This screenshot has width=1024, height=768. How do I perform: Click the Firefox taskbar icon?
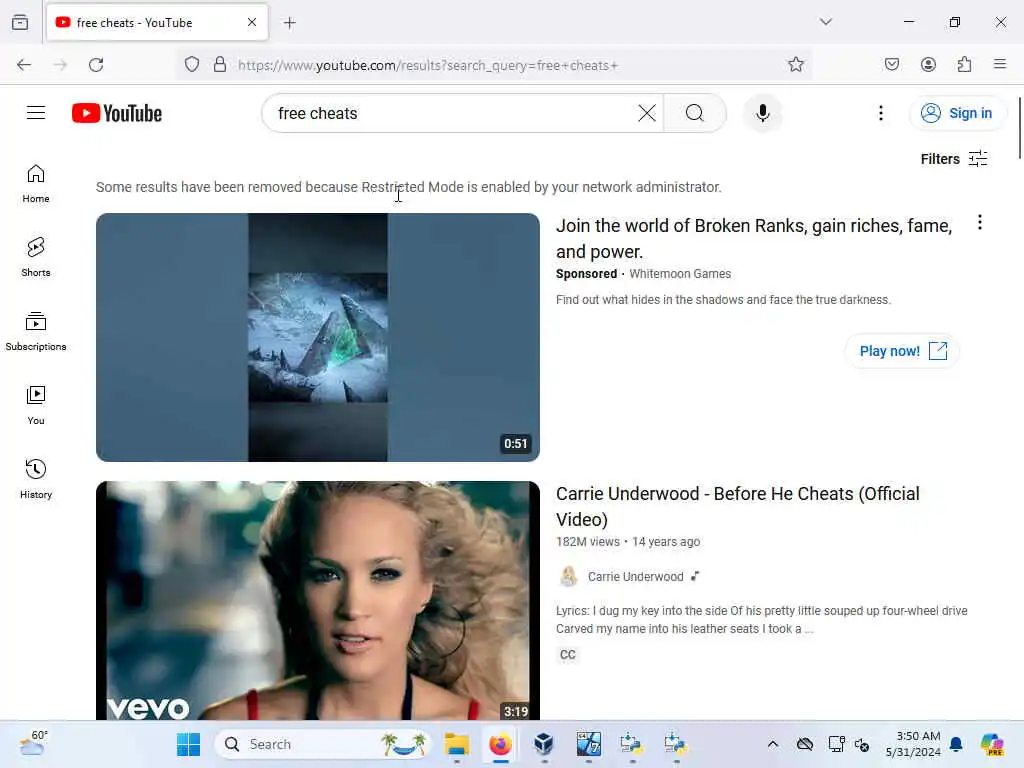click(500, 744)
